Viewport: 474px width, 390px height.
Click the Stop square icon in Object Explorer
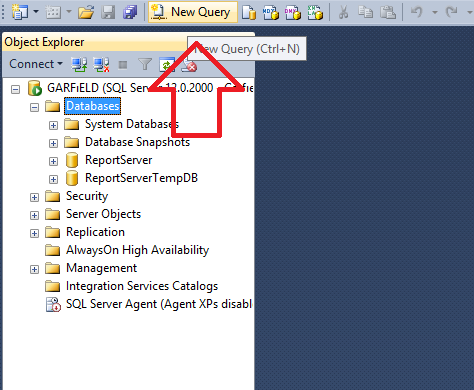(123, 65)
